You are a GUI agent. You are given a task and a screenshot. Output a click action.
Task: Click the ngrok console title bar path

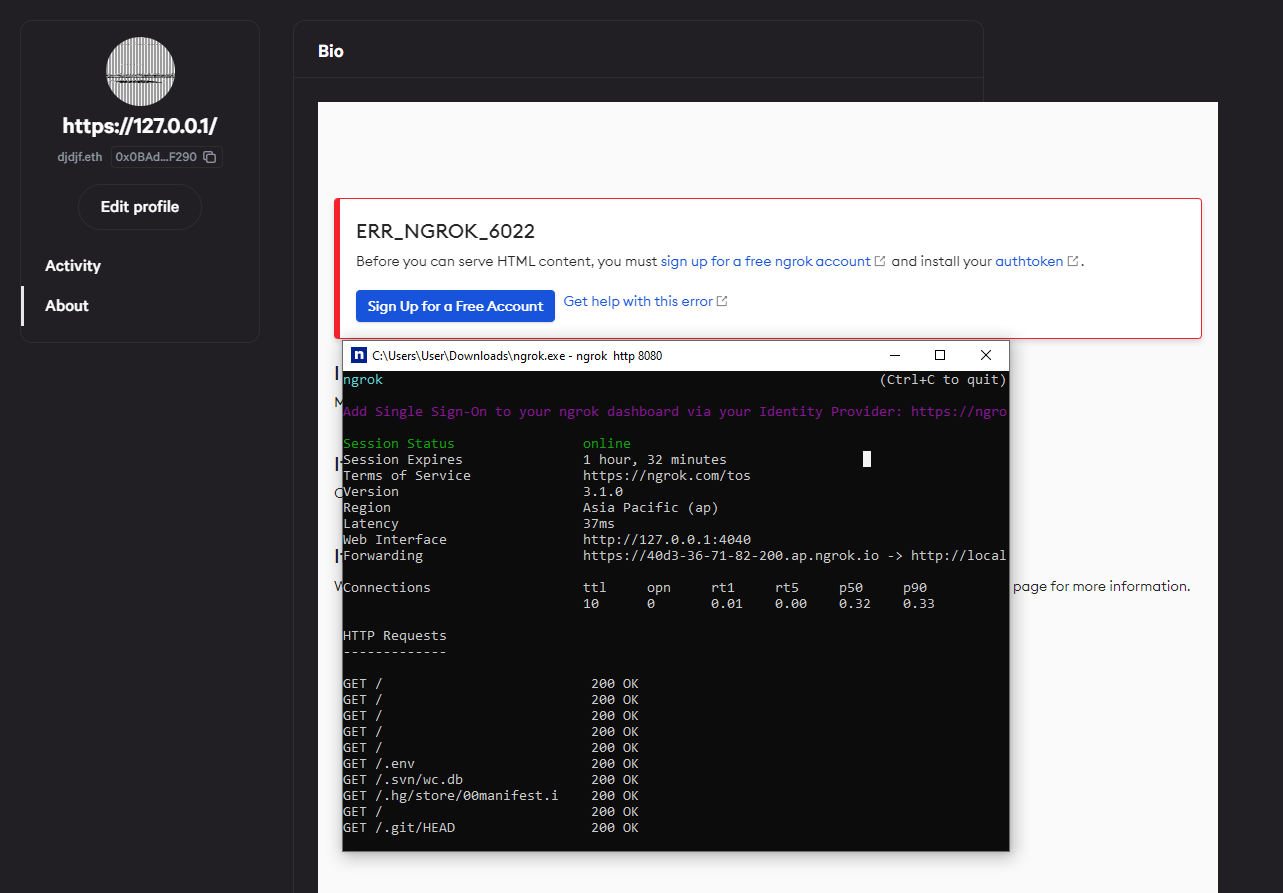[517, 356]
